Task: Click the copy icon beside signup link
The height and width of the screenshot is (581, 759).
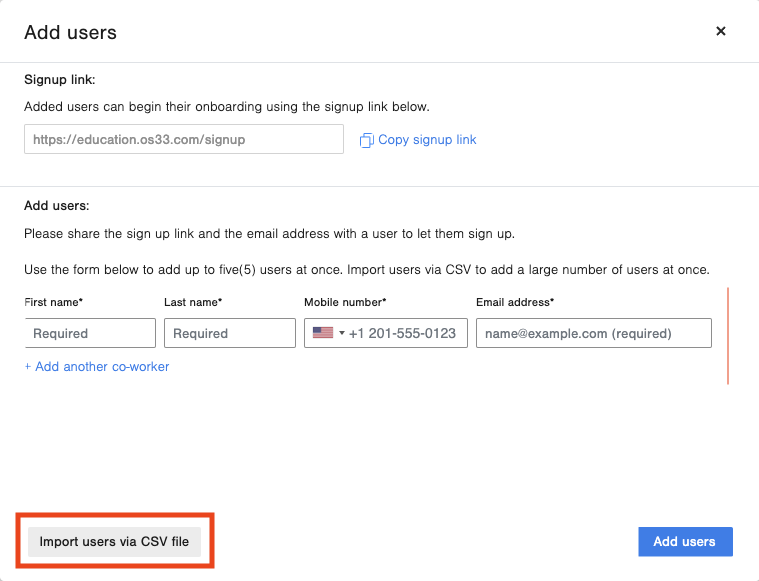Action: click(366, 140)
